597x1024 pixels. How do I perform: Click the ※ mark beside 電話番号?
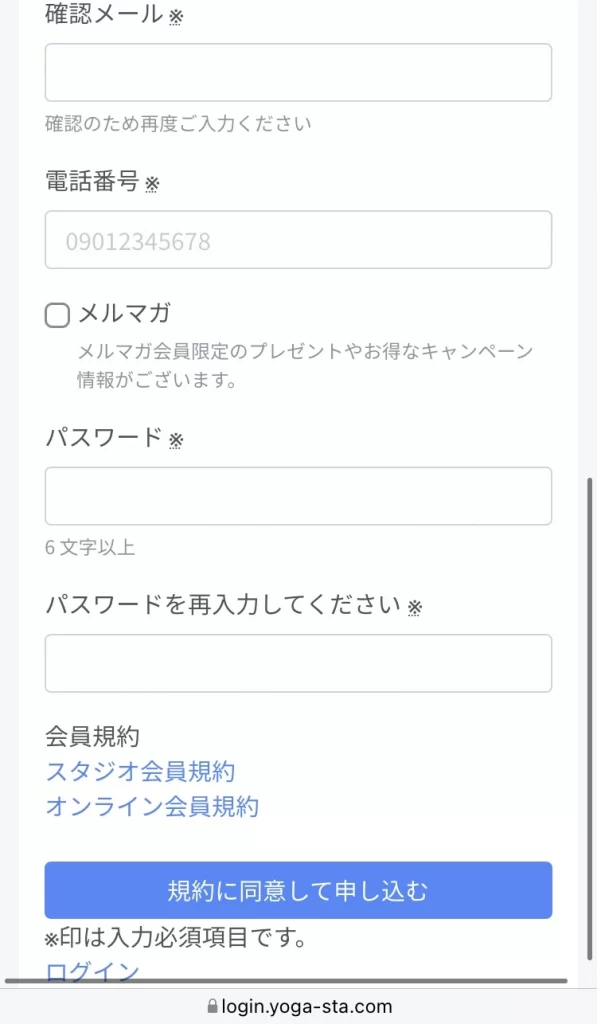pos(152,185)
